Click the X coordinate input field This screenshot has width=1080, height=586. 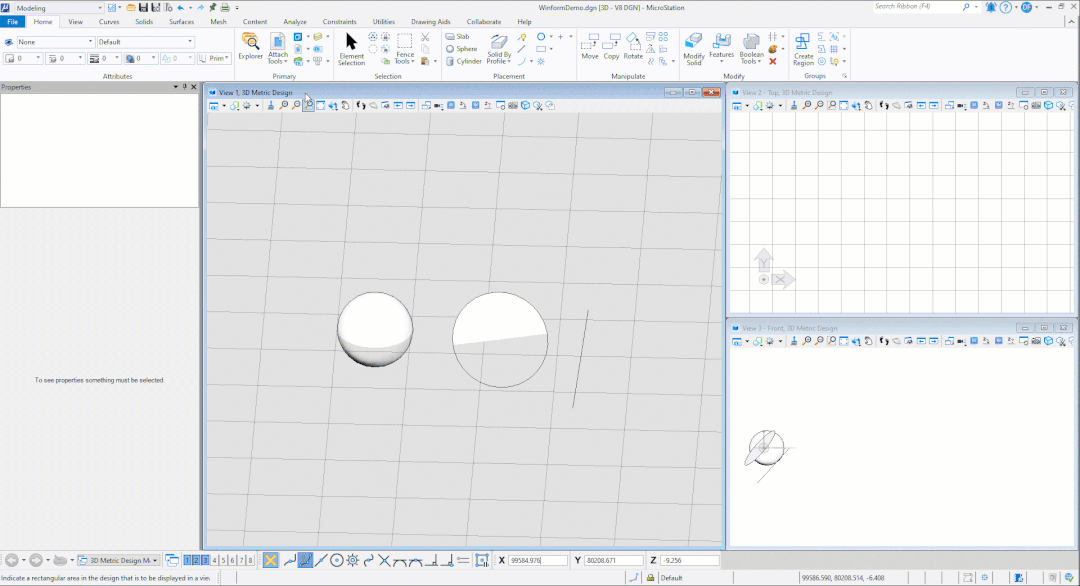538,561
